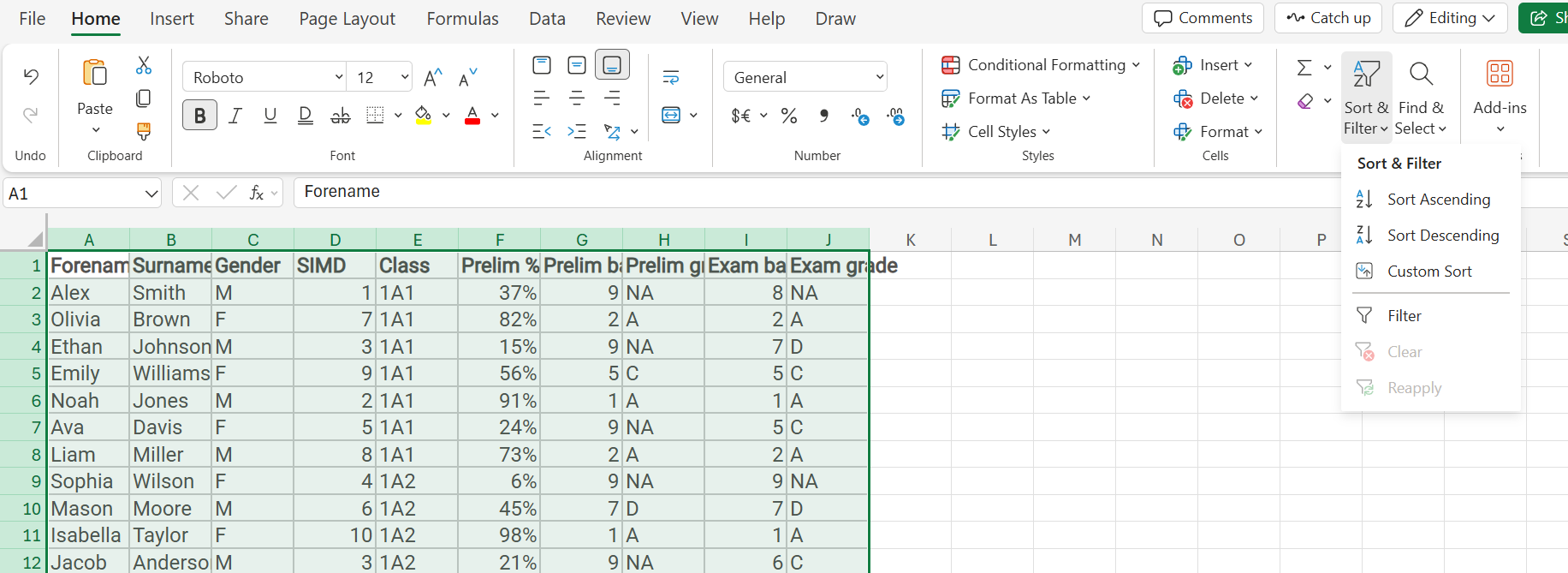Screen dimensions: 1568x573
Task: Choose Sort Ascending from menu
Action: tap(1431, 200)
